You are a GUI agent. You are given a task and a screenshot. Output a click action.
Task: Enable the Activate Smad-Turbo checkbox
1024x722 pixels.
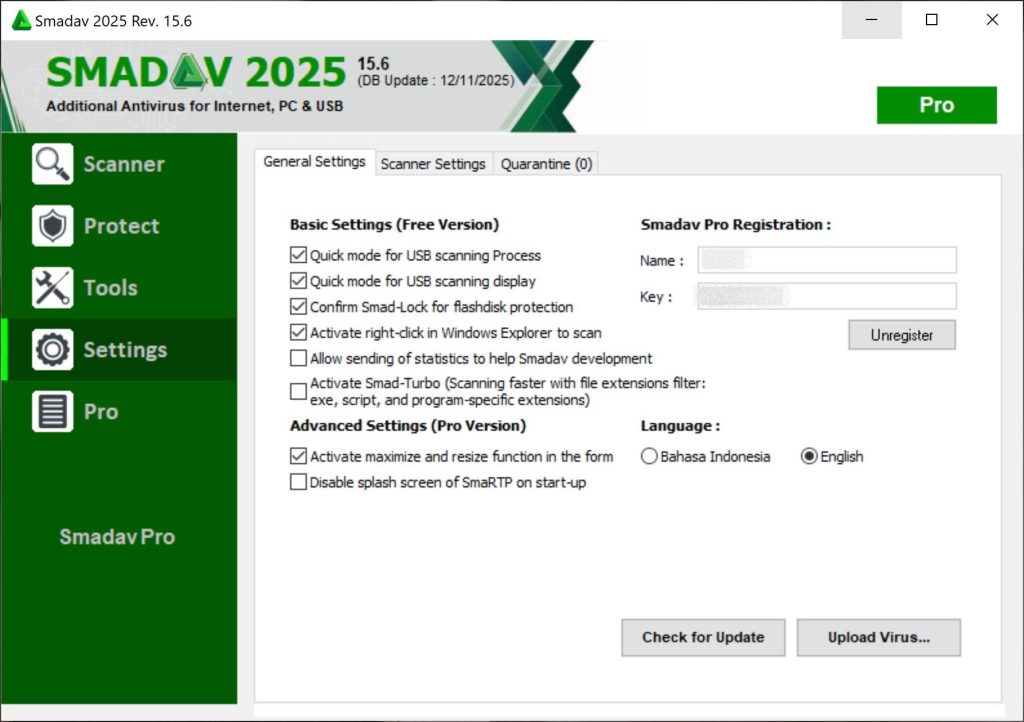click(x=298, y=391)
